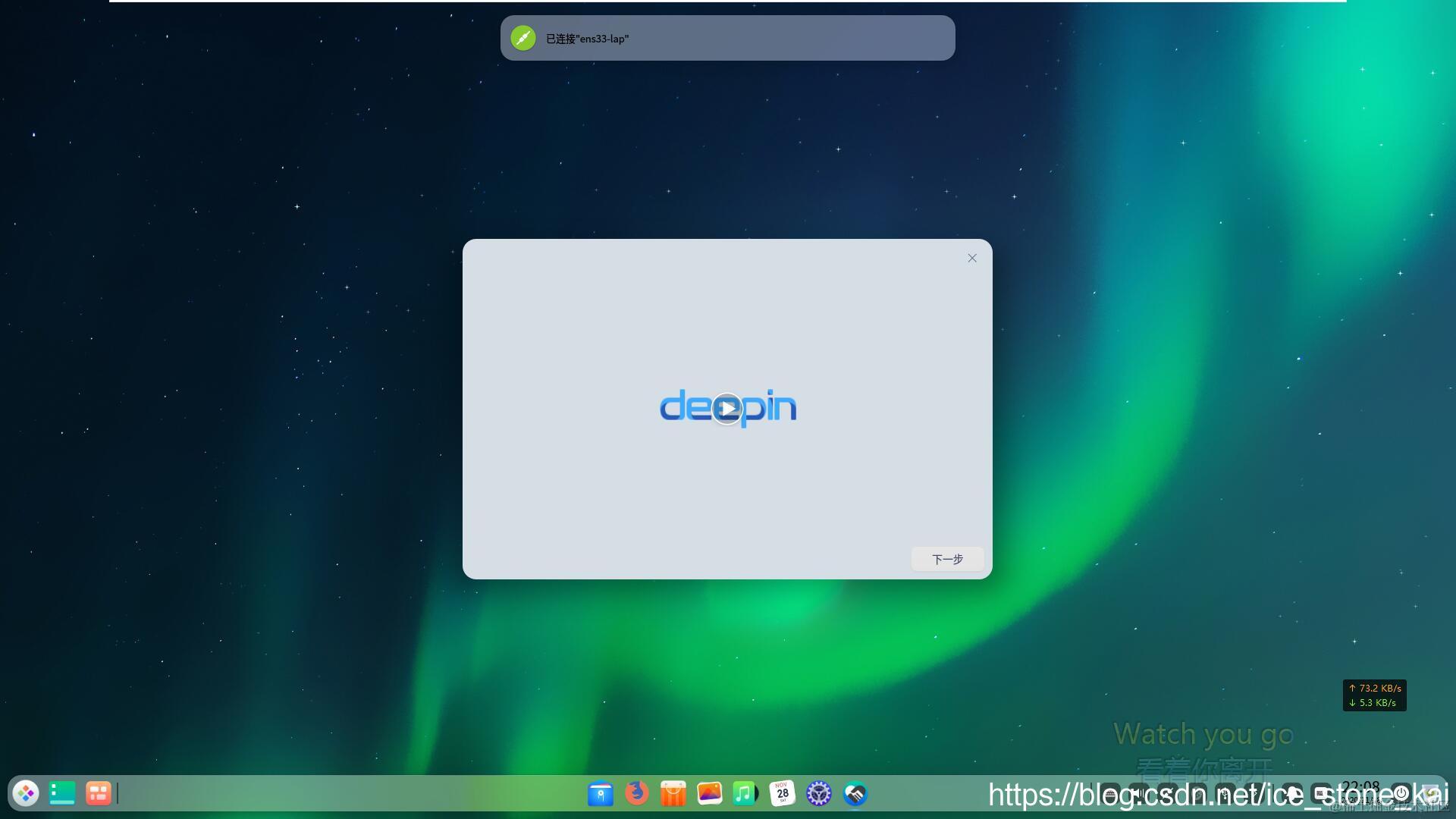1456x819 pixels.
Task: Click the show desktop dock icon
Action: click(62, 793)
